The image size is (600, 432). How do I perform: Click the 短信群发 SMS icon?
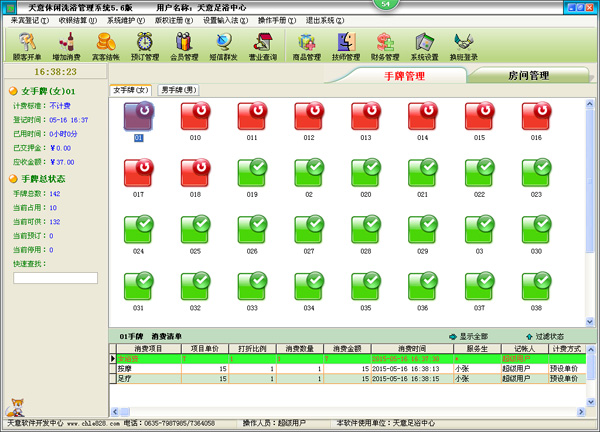pyautogui.click(x=224, y=45)
